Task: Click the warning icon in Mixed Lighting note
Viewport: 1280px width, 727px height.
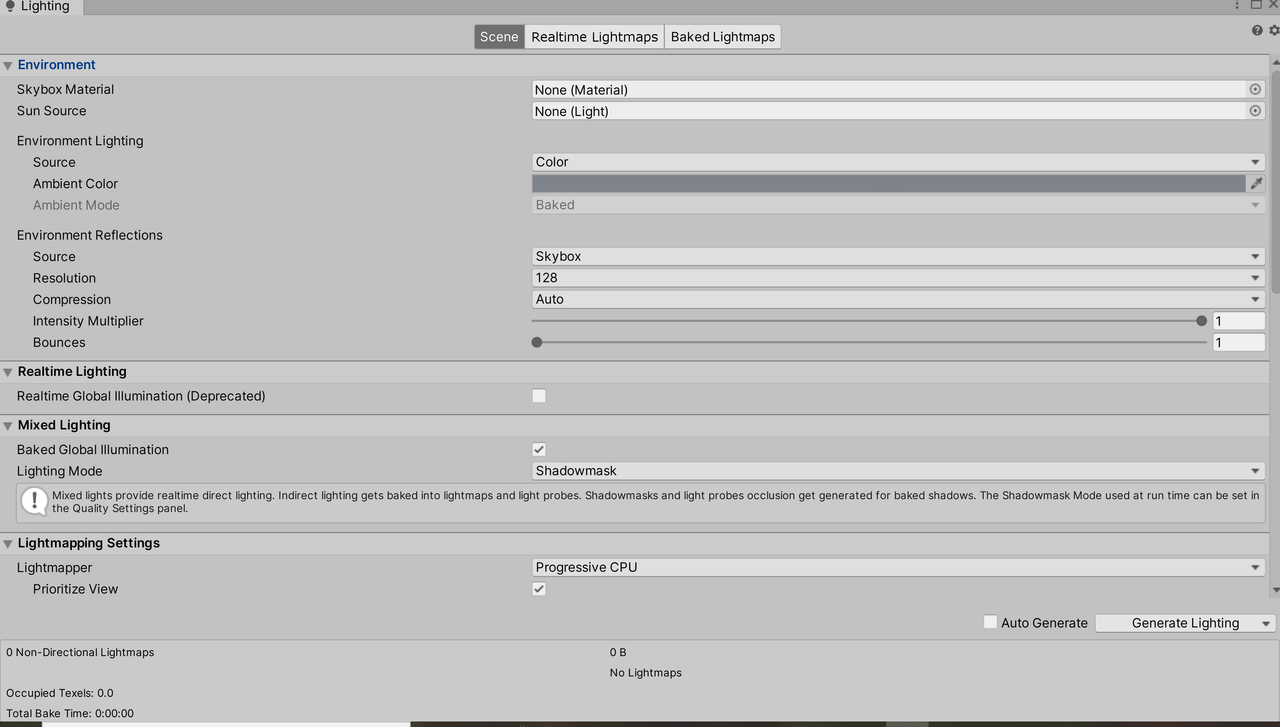Action: 34,500
